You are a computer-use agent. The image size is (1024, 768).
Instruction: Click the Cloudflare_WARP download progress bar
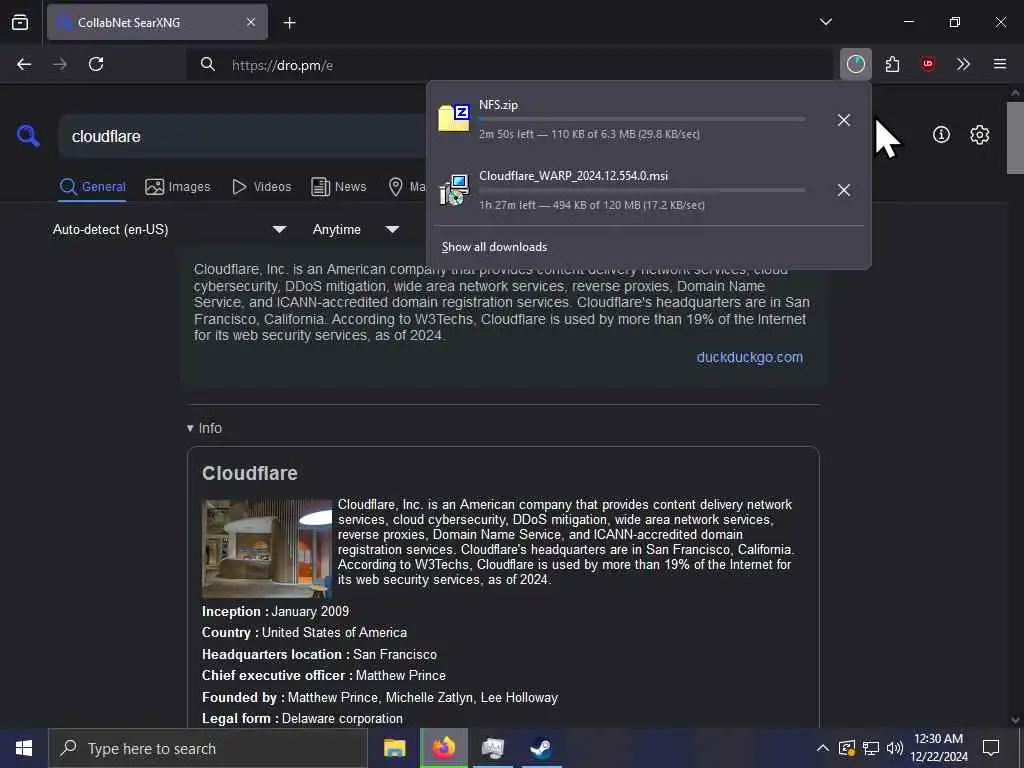coord(642,190)
